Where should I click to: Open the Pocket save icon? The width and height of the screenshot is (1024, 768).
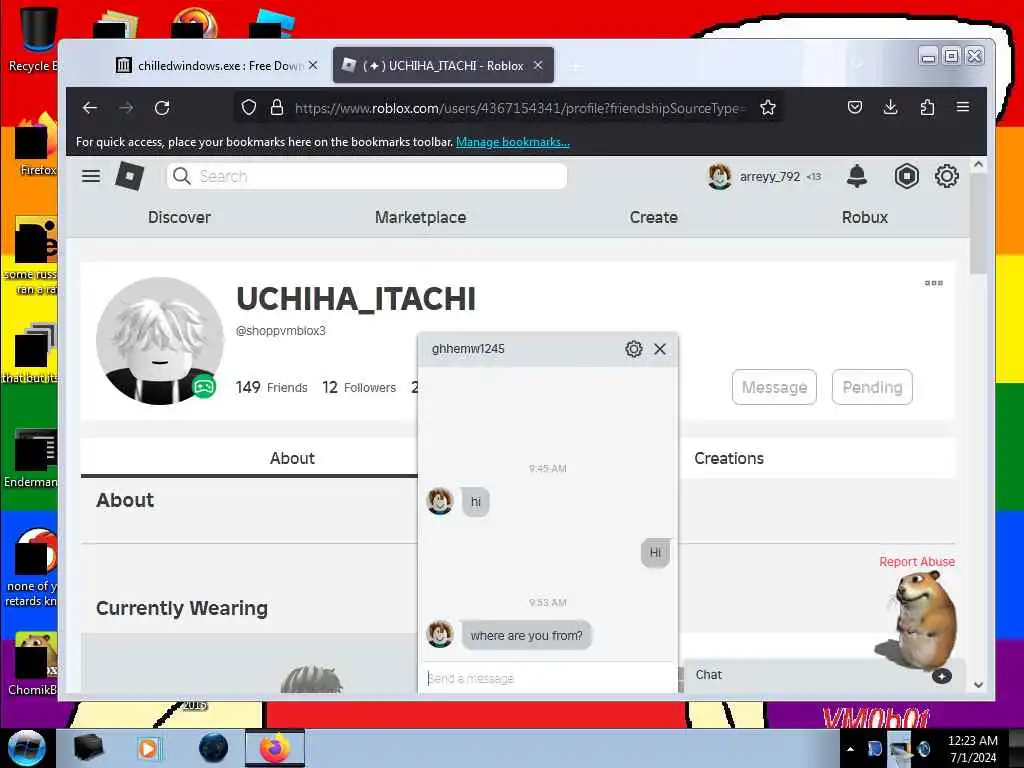click(855, 107)
